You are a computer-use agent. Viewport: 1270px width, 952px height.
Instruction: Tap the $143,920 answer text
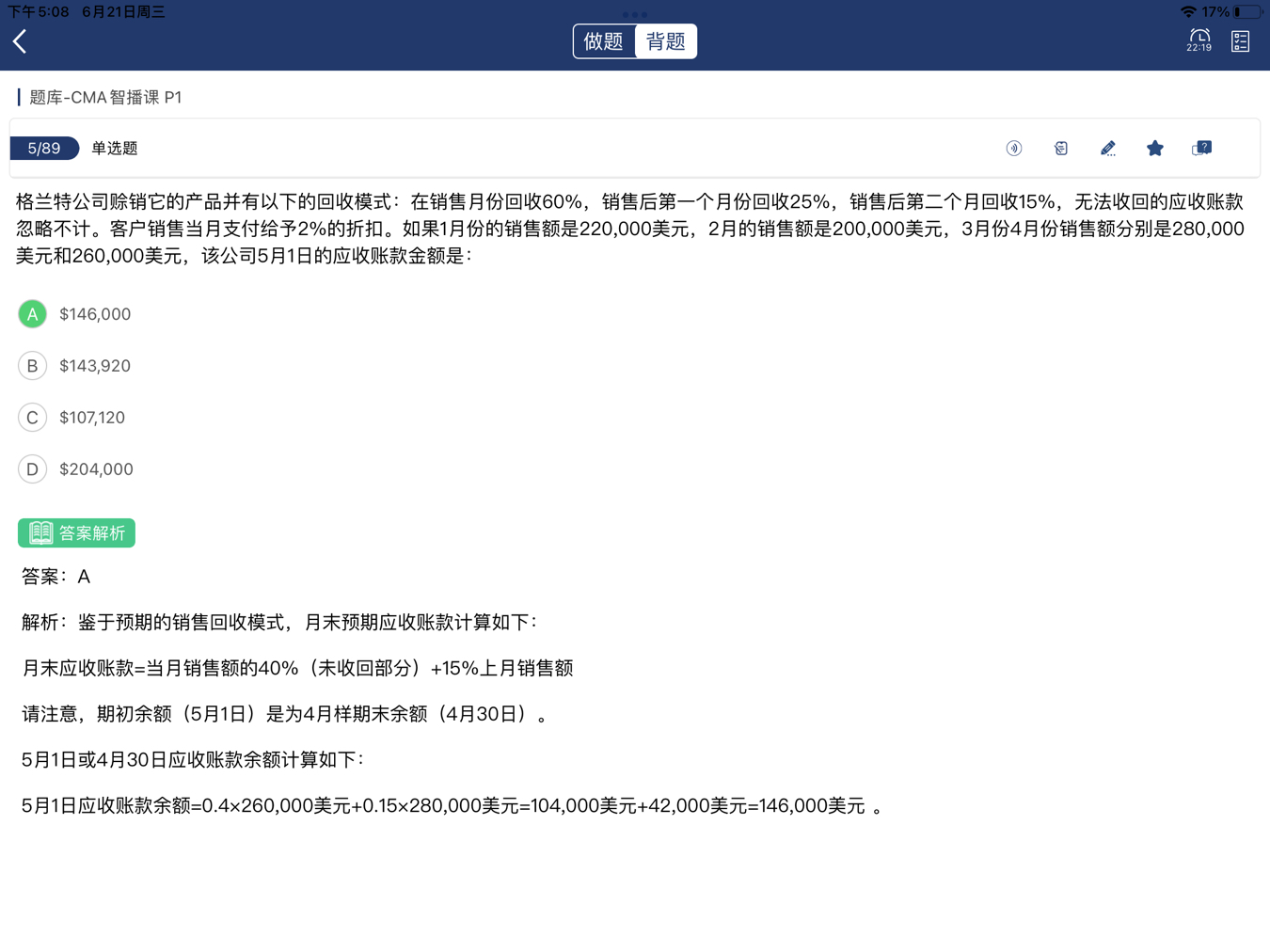click(95, 366)
